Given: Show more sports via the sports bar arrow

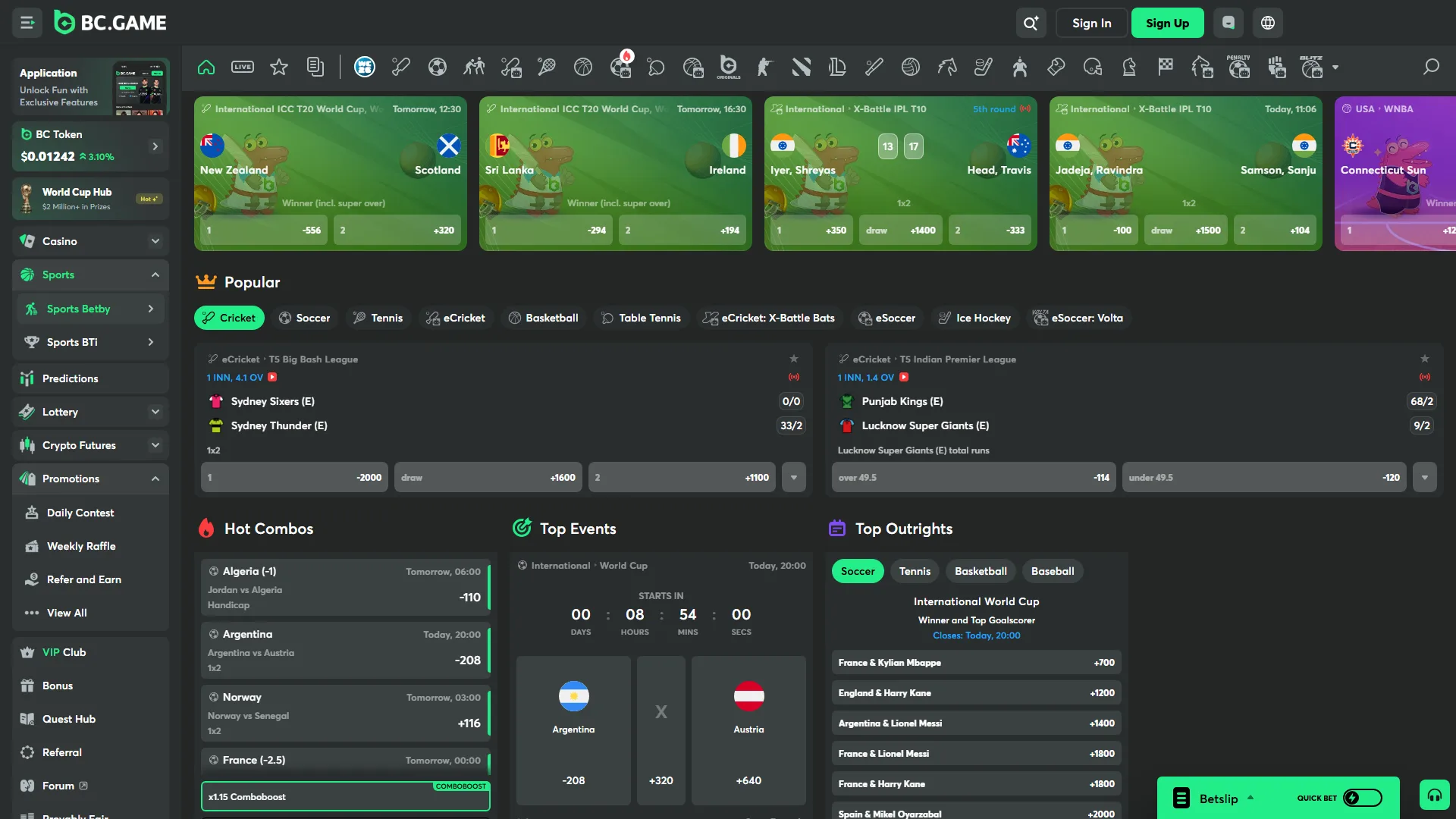Looking at the screenshot, I should 1335,67.
